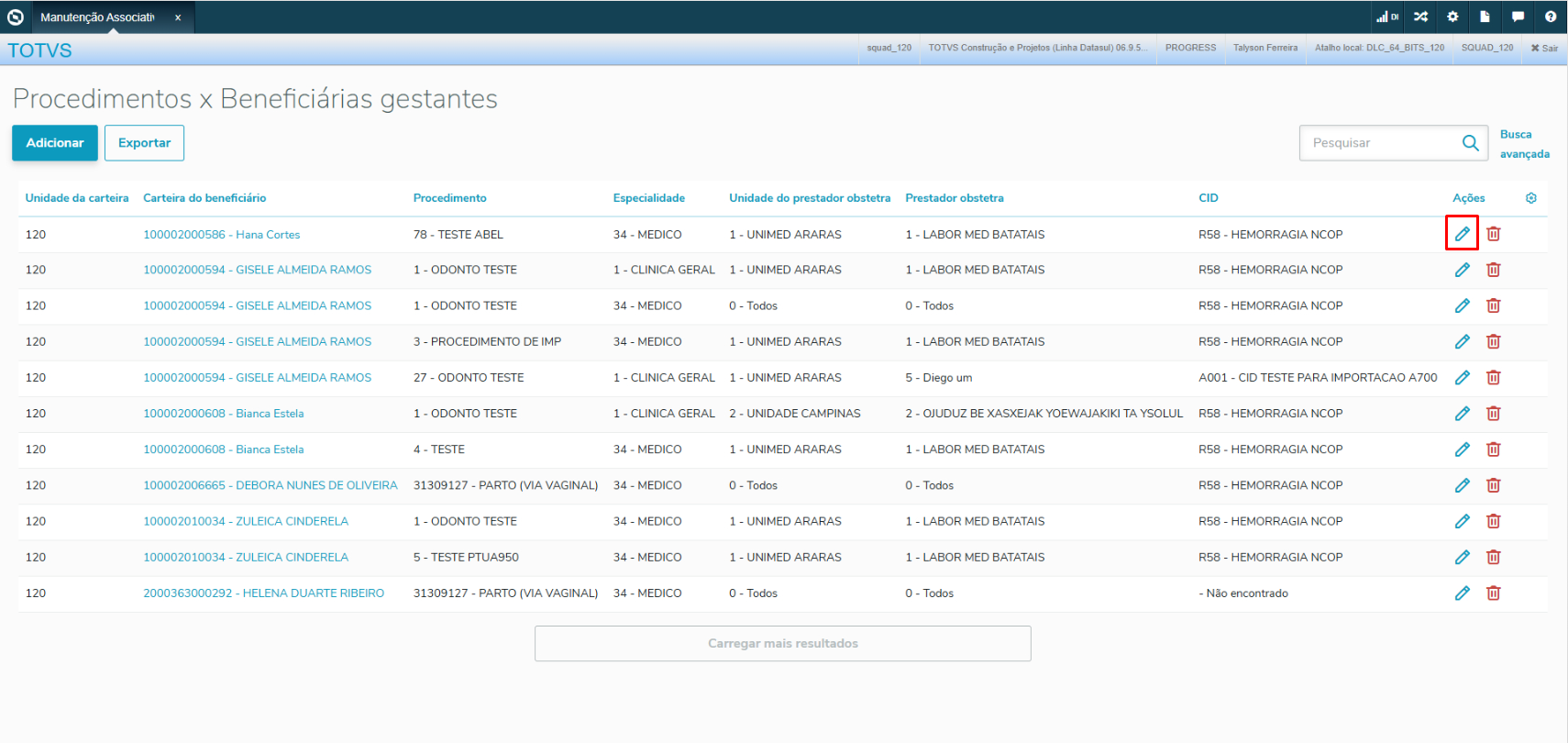Click Carregar mais resultados button
Viewport: 1568px width, 743px height.
pos(783,643)
